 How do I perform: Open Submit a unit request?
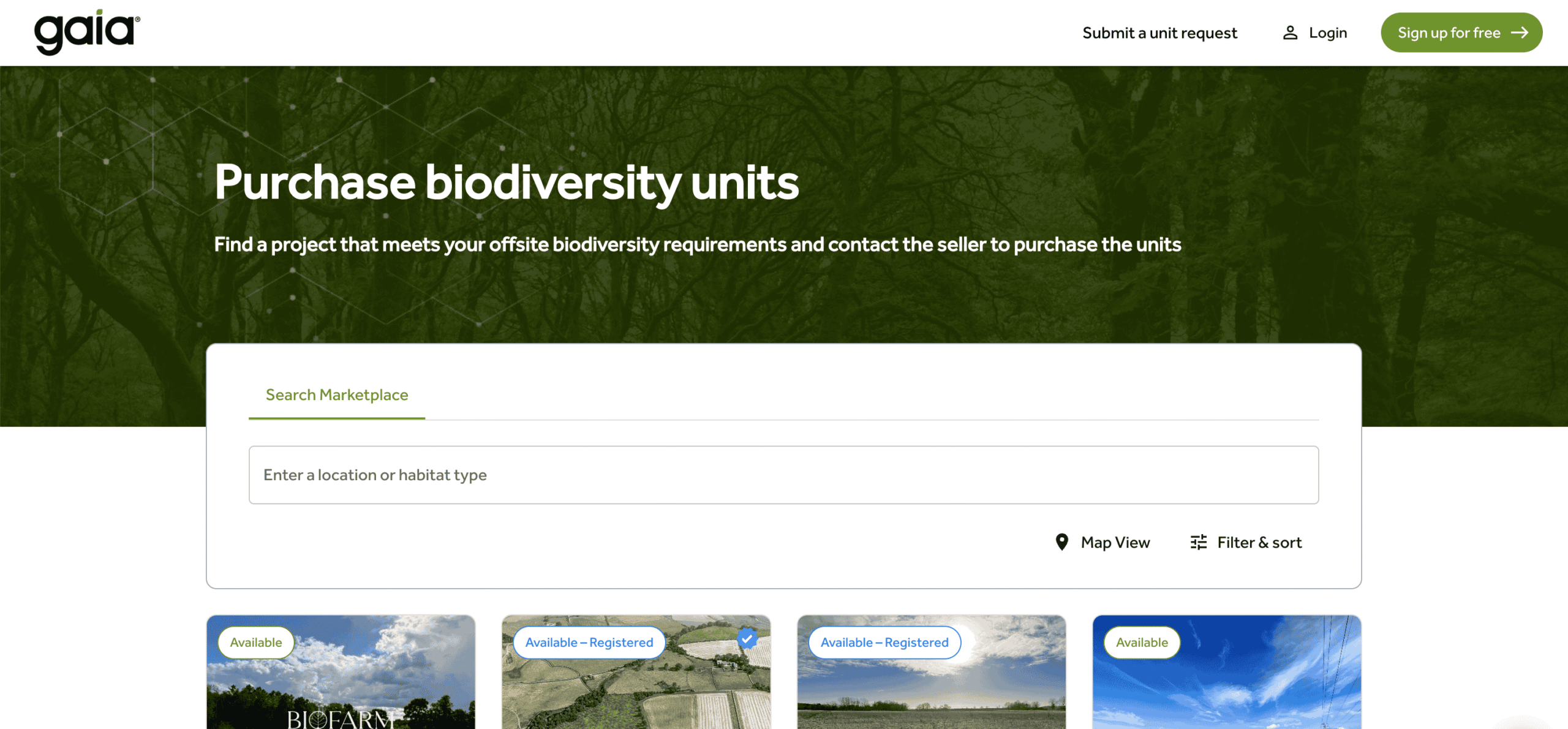coord(1159,32)
